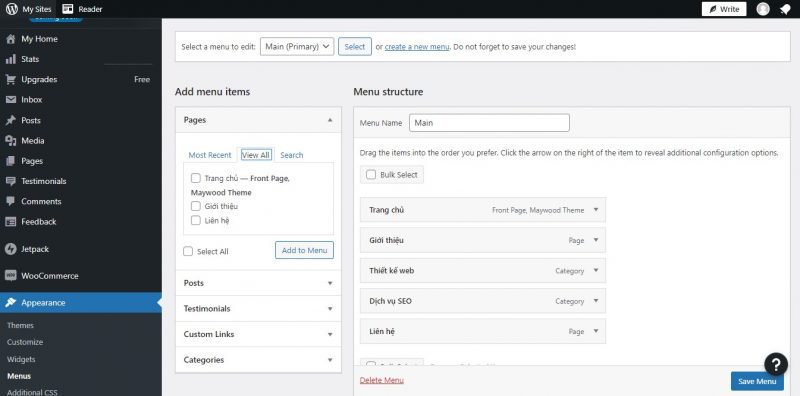Open the help question mark button
The image size is (800, 396).
tap(776, 364)
